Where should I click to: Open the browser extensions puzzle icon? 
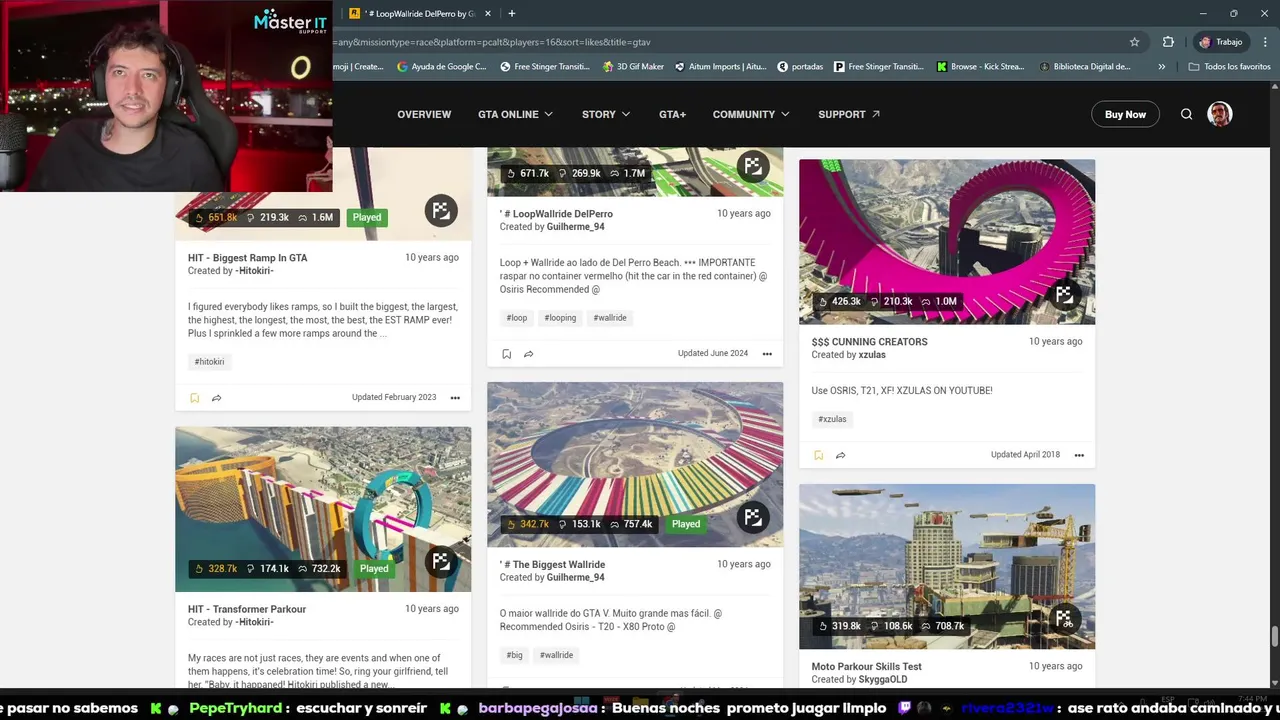click(1168, 42)
